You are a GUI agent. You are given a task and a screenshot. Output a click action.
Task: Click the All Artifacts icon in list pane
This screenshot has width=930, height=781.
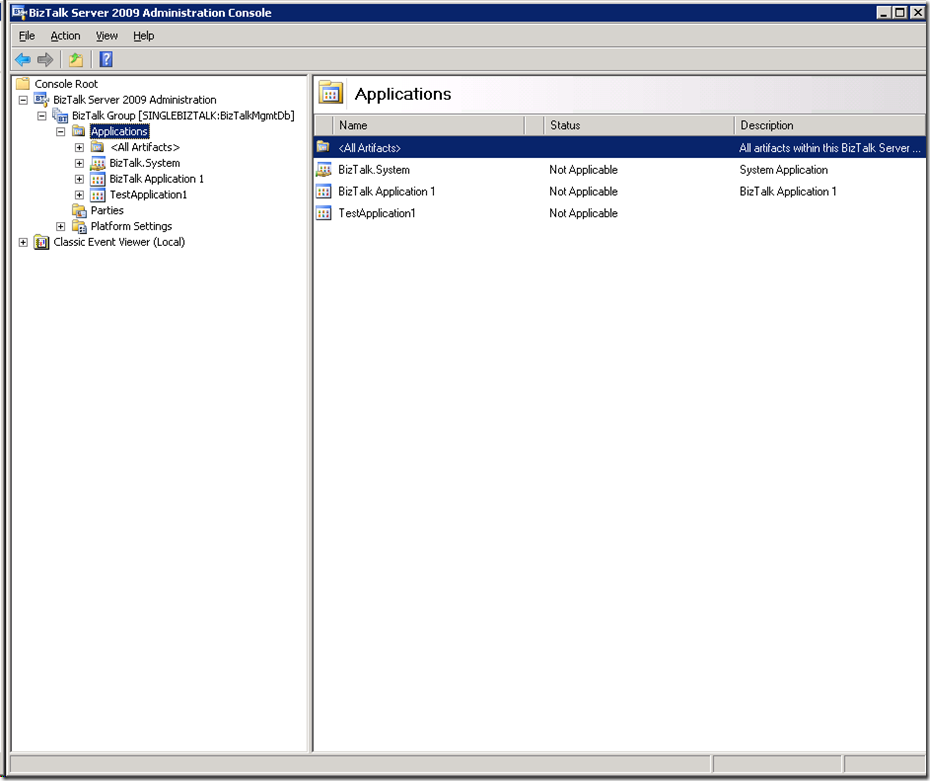[x=323, y=146]
